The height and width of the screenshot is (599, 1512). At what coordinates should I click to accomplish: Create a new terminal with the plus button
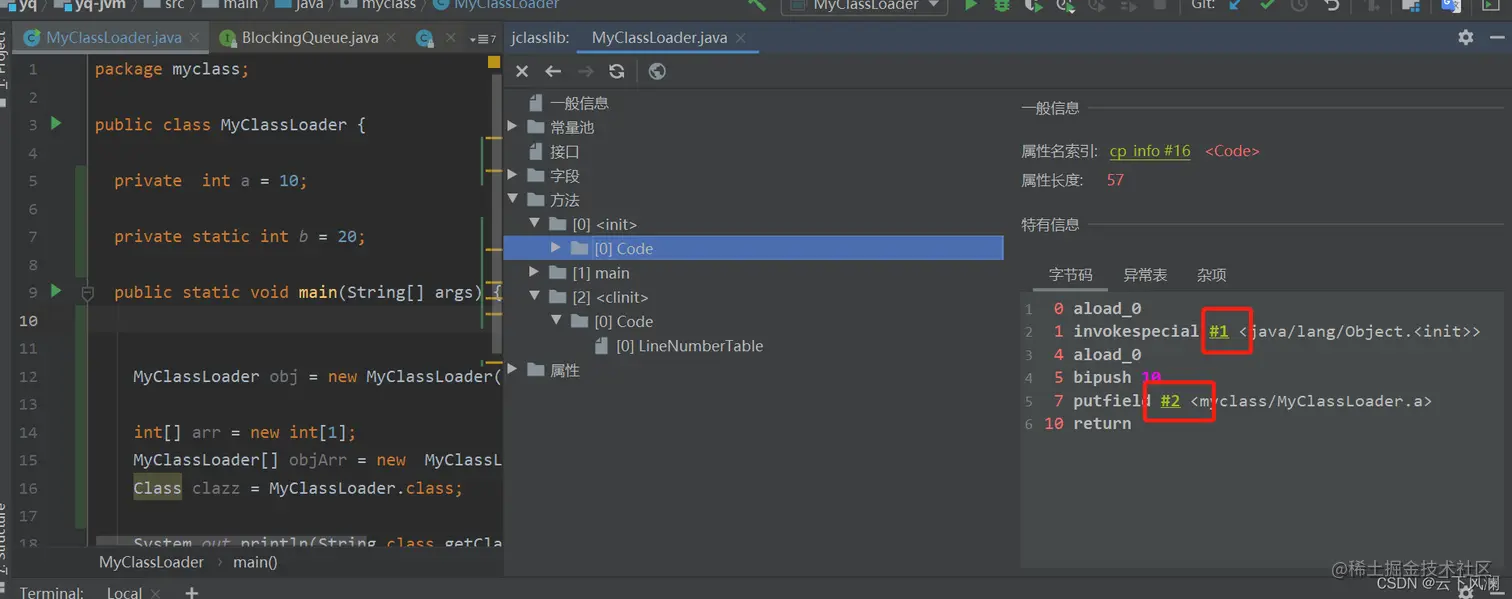tap(191, 592)
